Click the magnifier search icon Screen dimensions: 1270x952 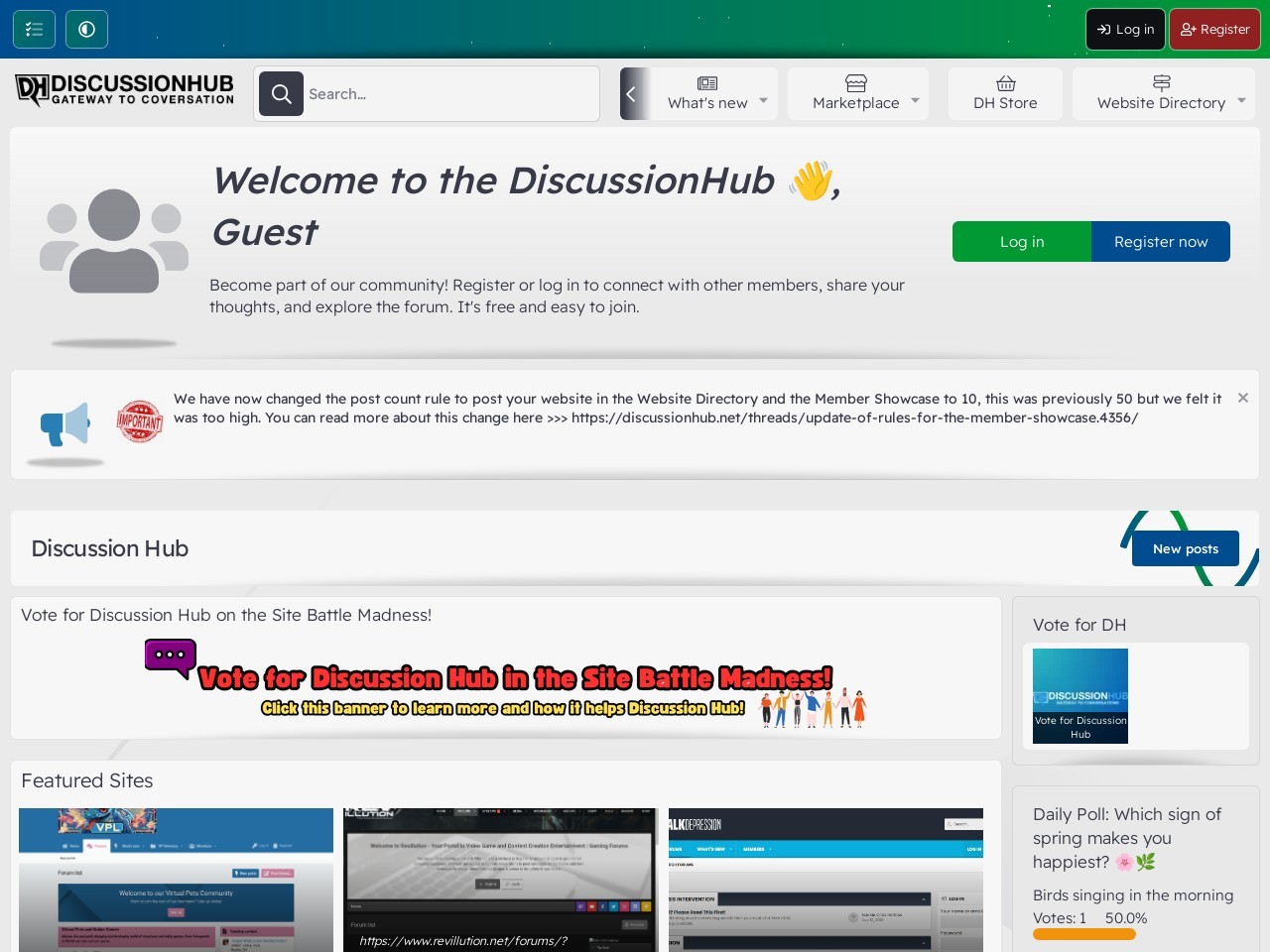[281, 94]
